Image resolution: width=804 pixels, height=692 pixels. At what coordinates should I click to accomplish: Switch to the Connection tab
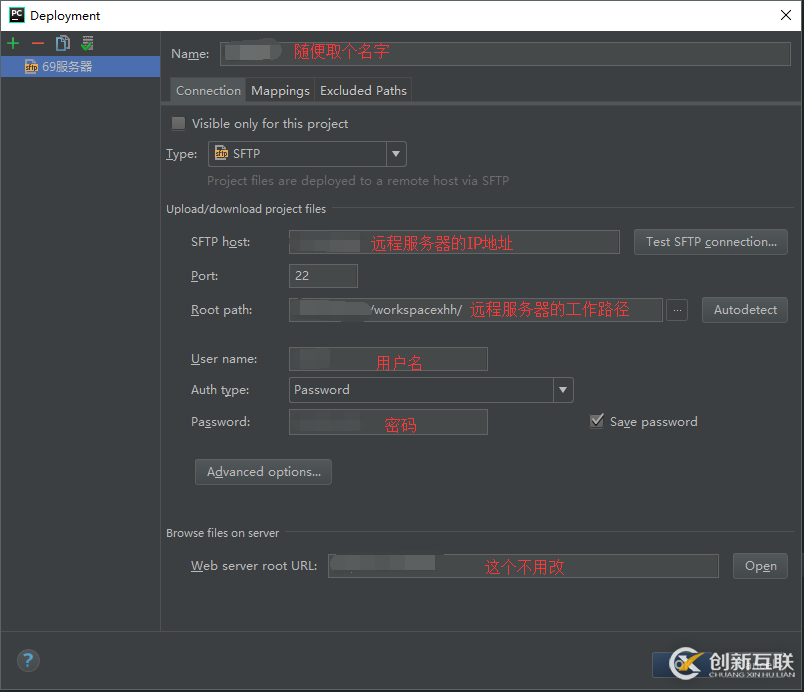tap(208, 91)
